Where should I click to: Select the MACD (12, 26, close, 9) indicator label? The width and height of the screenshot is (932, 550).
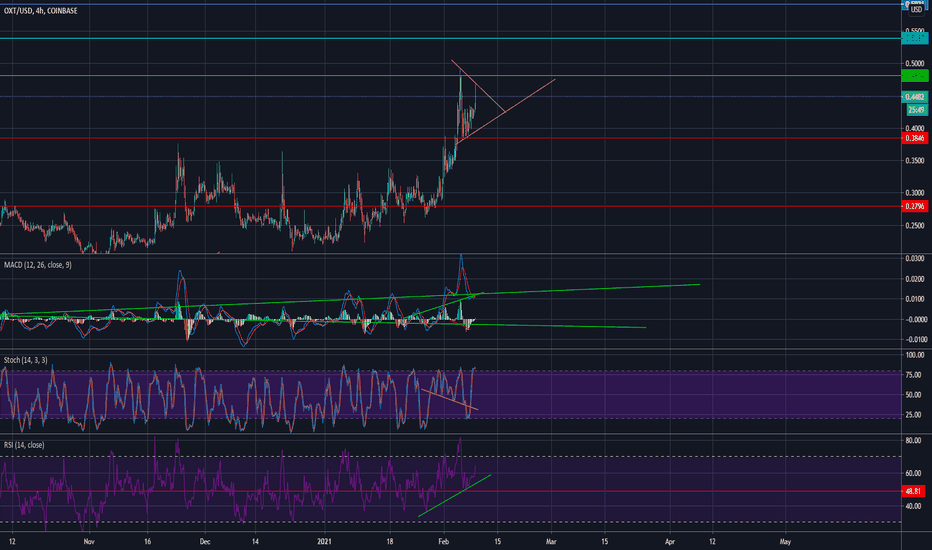tap(37, 265)
